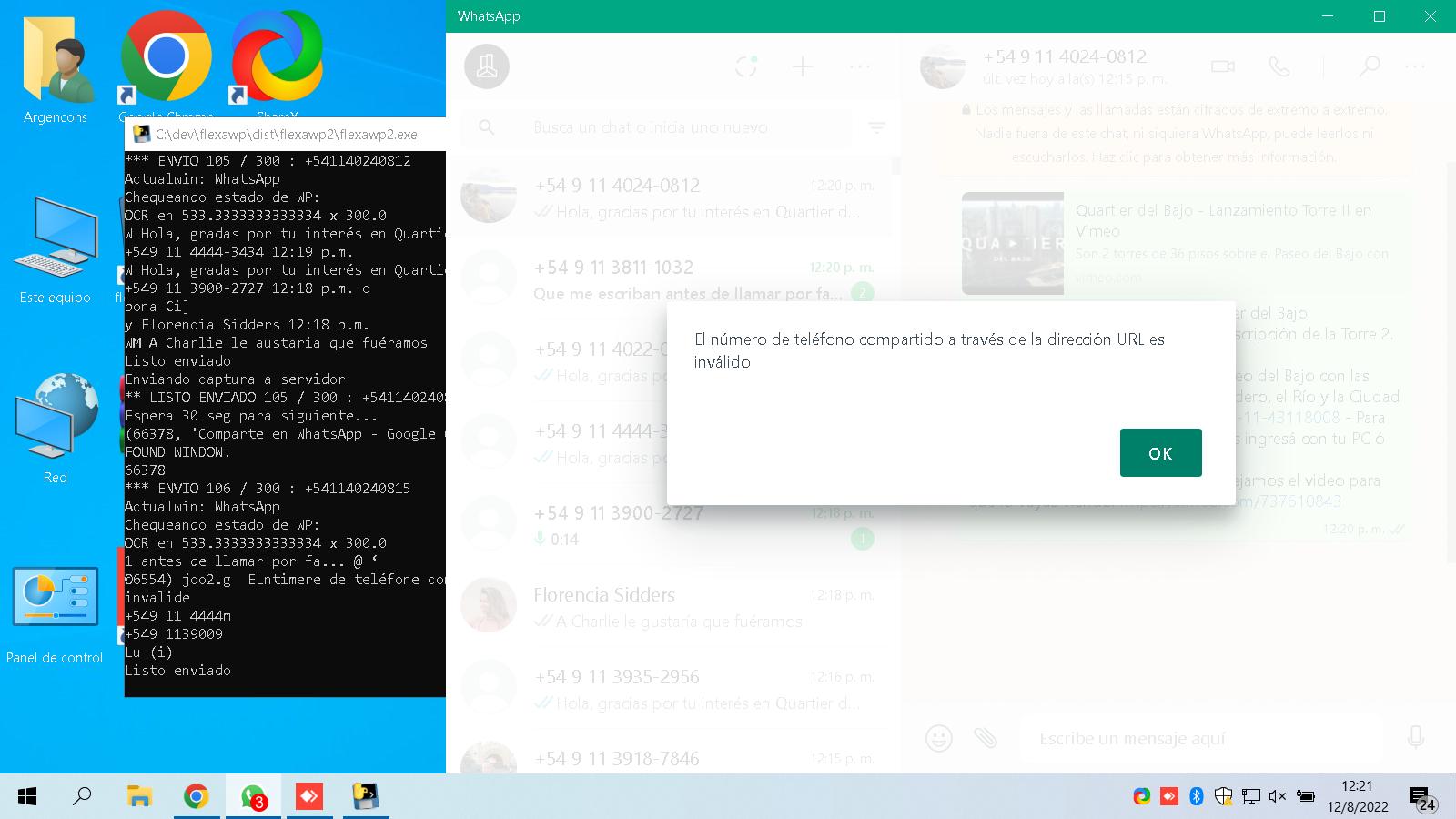The image size is (1456, 819).
Task: Click Vimeo link preview thumbnail
Action: click(x=1013, y=243)
